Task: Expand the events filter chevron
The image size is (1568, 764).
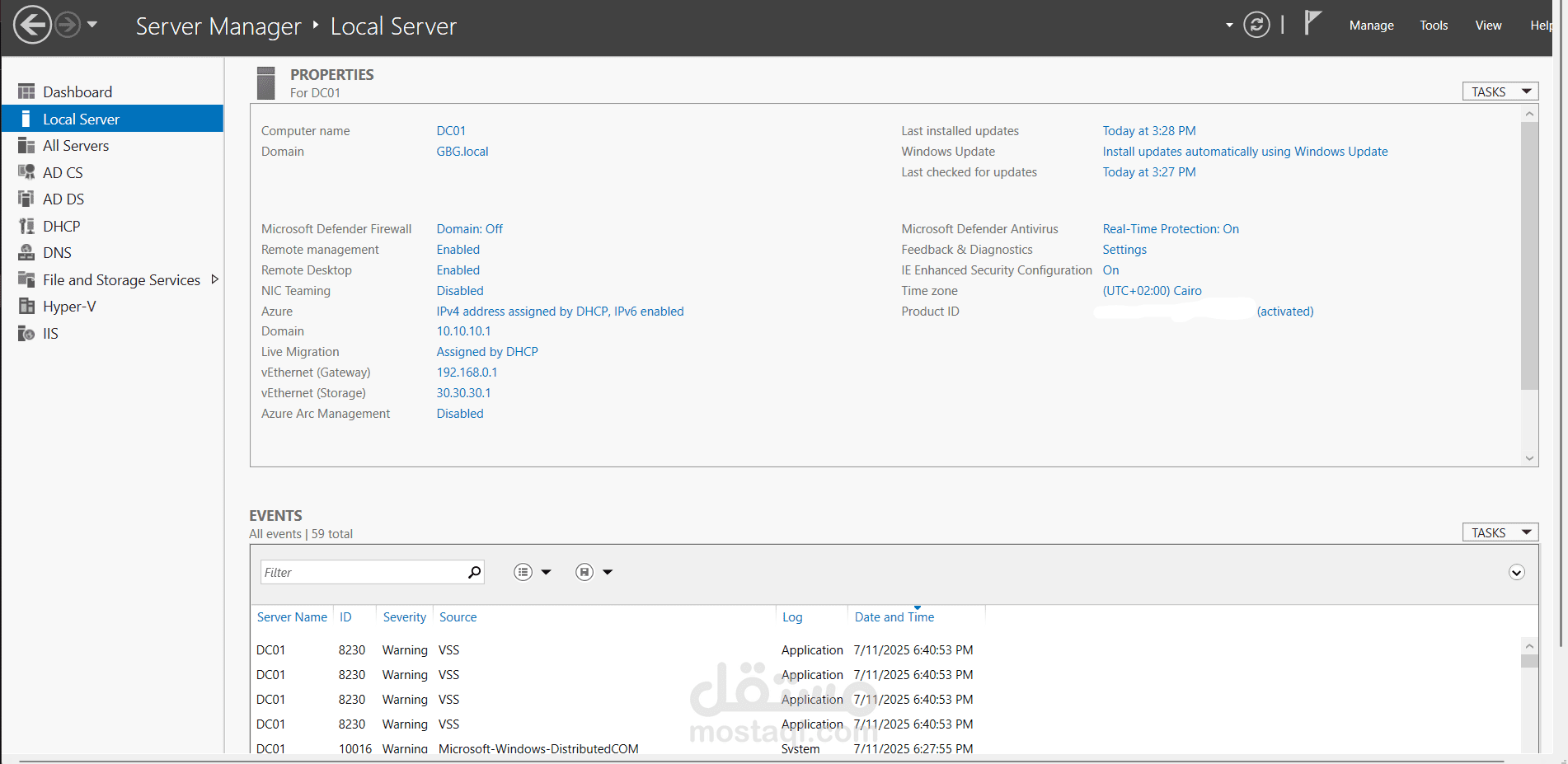Action: 1516,572
